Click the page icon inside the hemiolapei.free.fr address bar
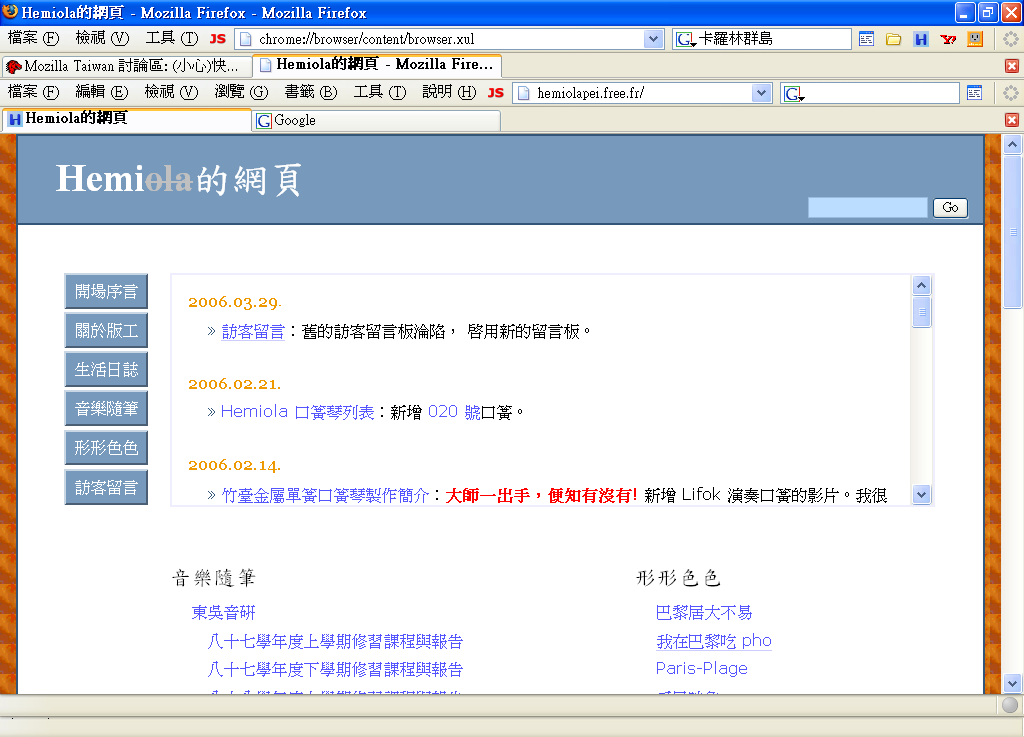This screenshot has width=1024, height=737. pyautogui.click(x=523, y=93)
